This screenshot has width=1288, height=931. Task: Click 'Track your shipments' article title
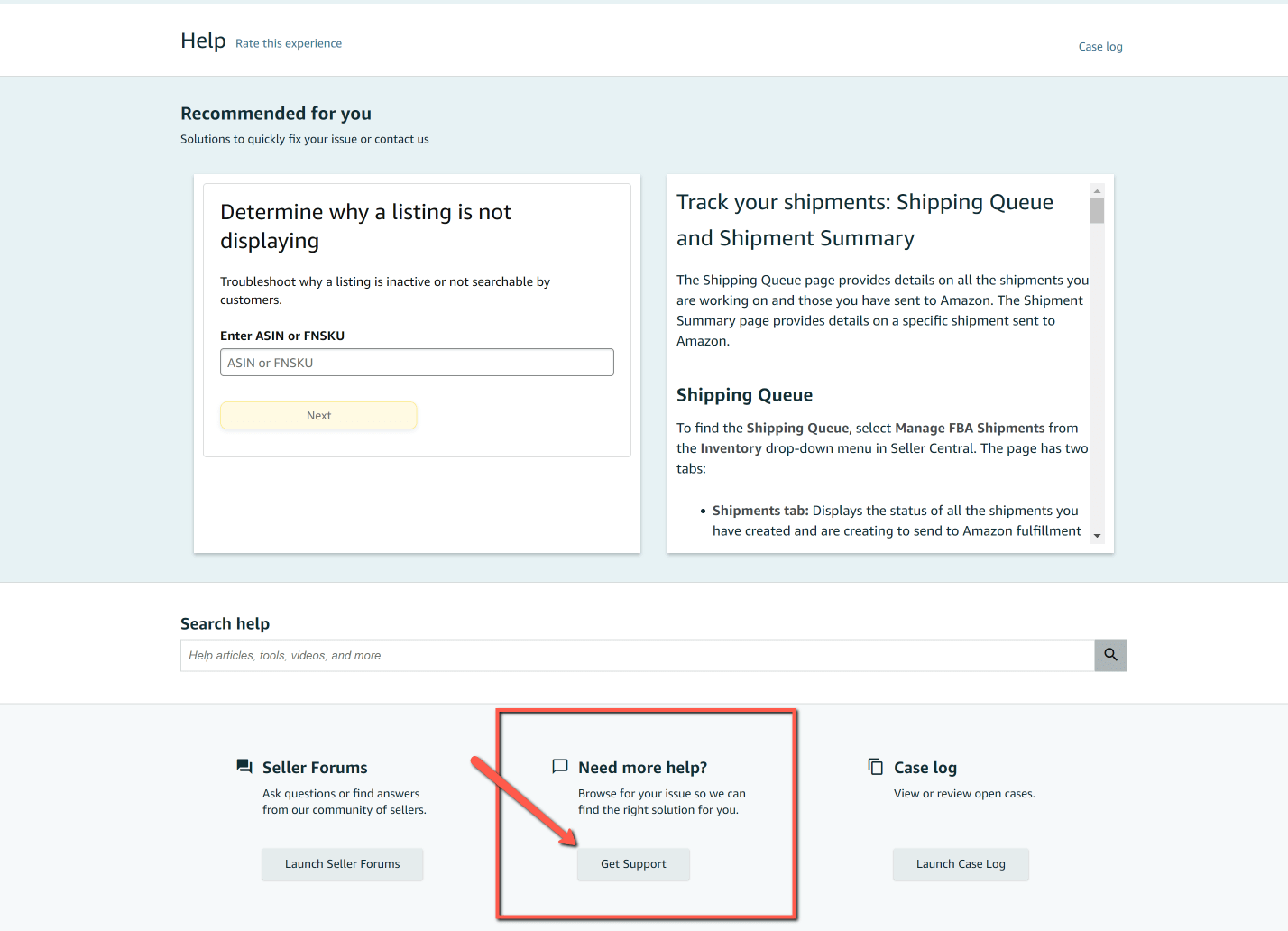coord(865,220)
